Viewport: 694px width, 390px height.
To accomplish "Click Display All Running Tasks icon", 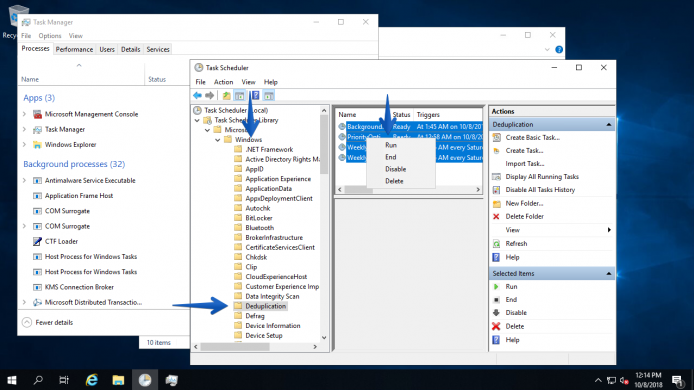I will pos(497,177).
